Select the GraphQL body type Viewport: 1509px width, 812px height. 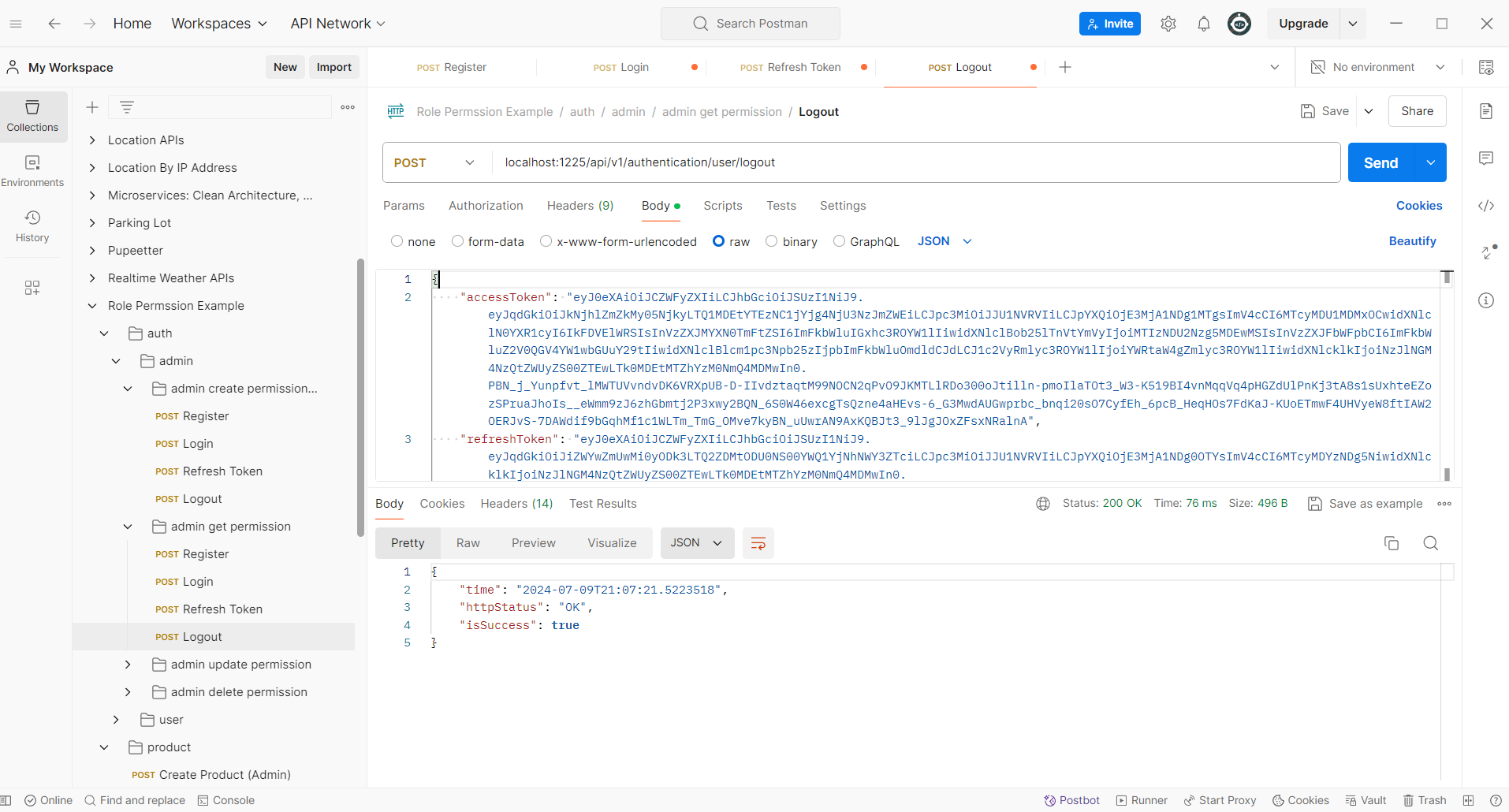pyautogui.click(x=839, y=241)
